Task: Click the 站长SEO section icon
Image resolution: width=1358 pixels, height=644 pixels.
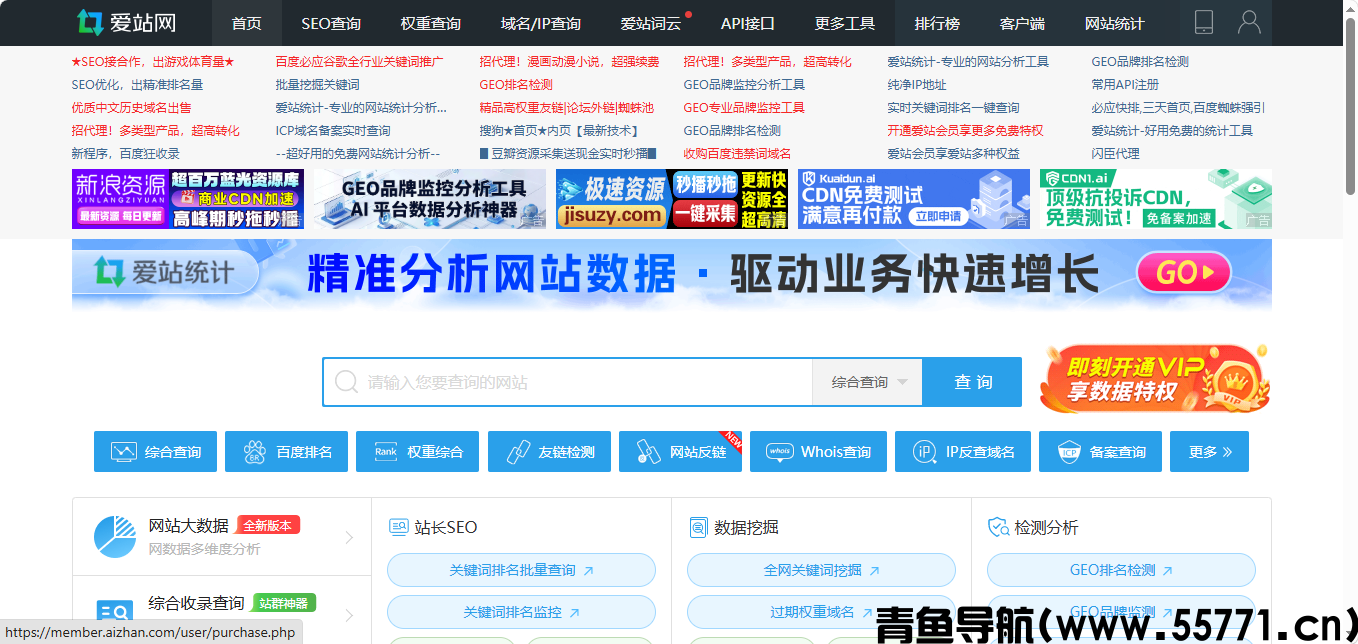Action: click(x=398, y=527)
